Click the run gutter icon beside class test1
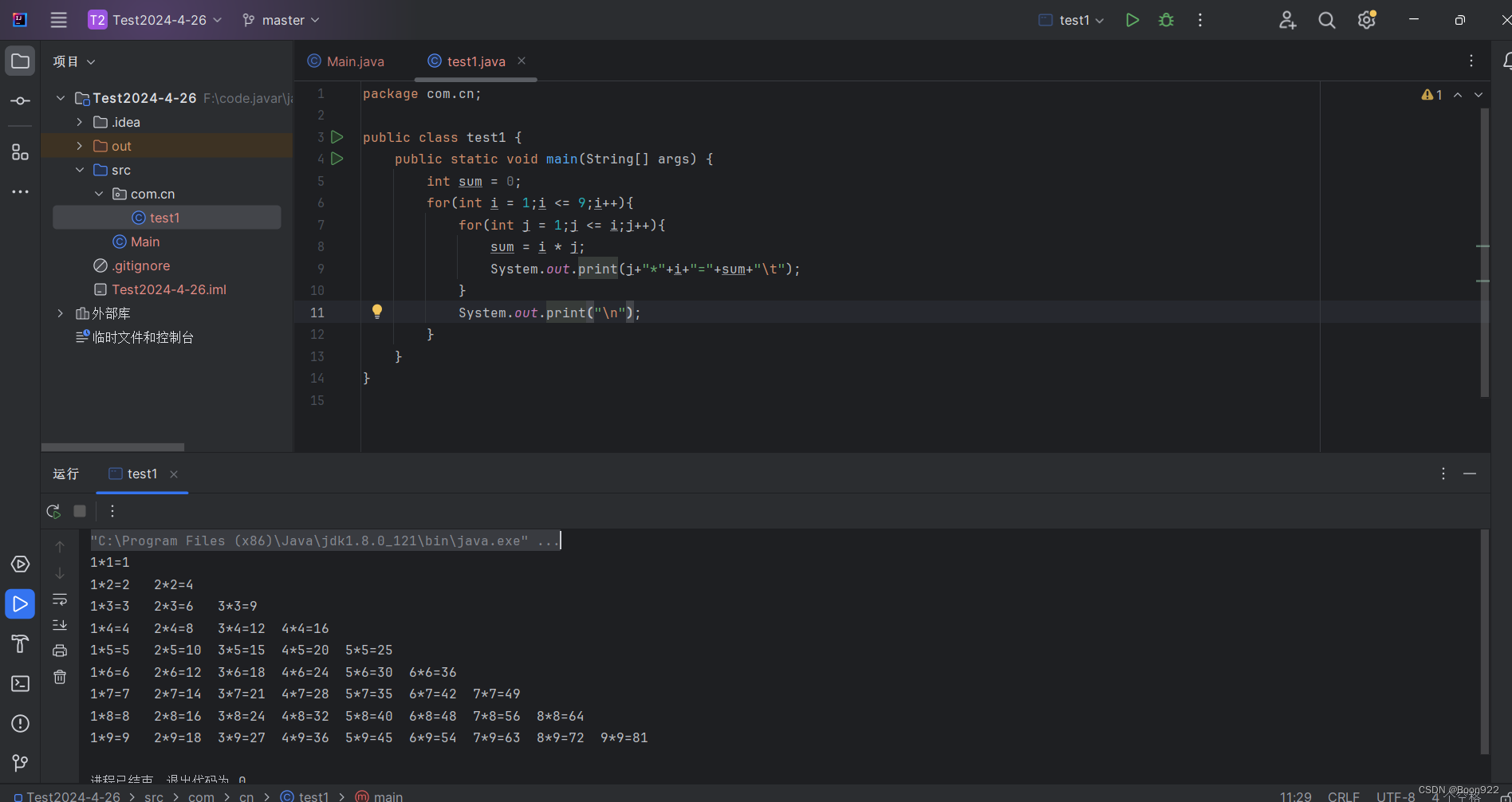The width and height of the screenshot is (1512, 802). 337,137
